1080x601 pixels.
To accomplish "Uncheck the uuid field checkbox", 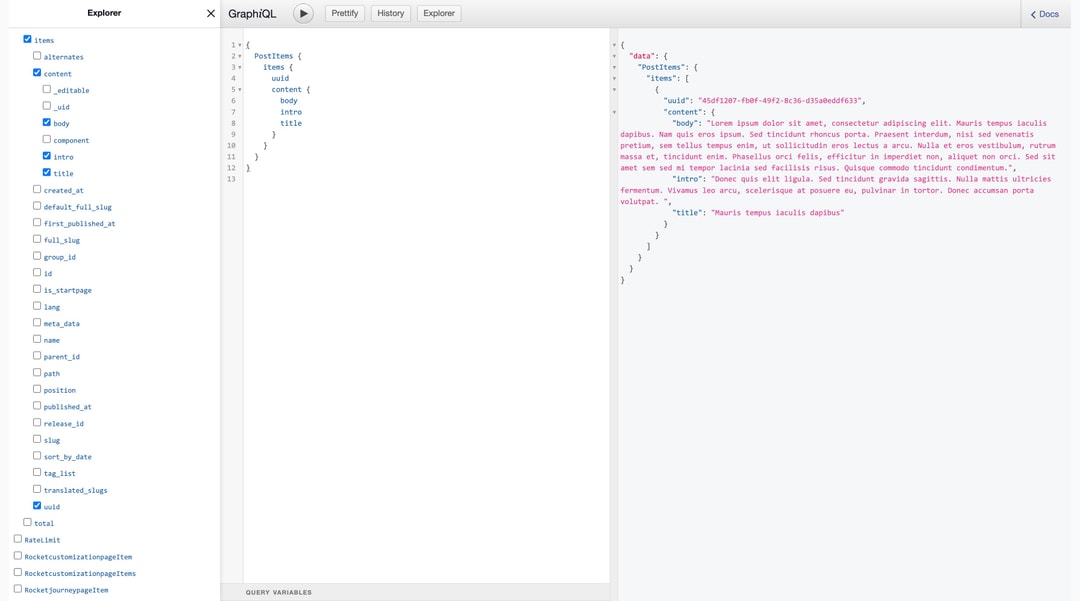I will 37,505.
